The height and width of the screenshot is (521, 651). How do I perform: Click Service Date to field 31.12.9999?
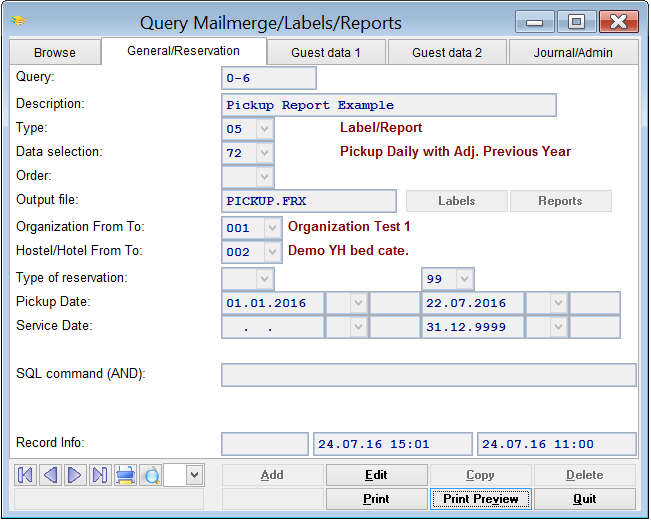pyautogui.click(x=473, y=327)
